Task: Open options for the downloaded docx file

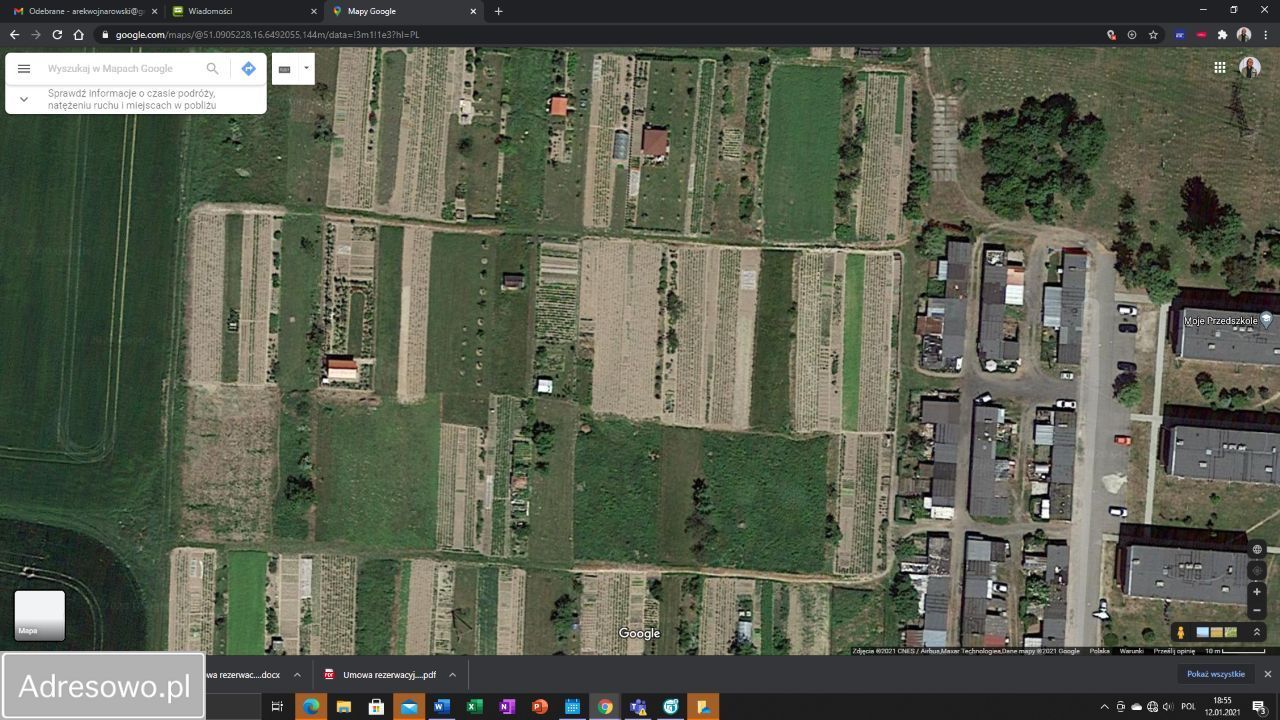Action: point(297,675)
